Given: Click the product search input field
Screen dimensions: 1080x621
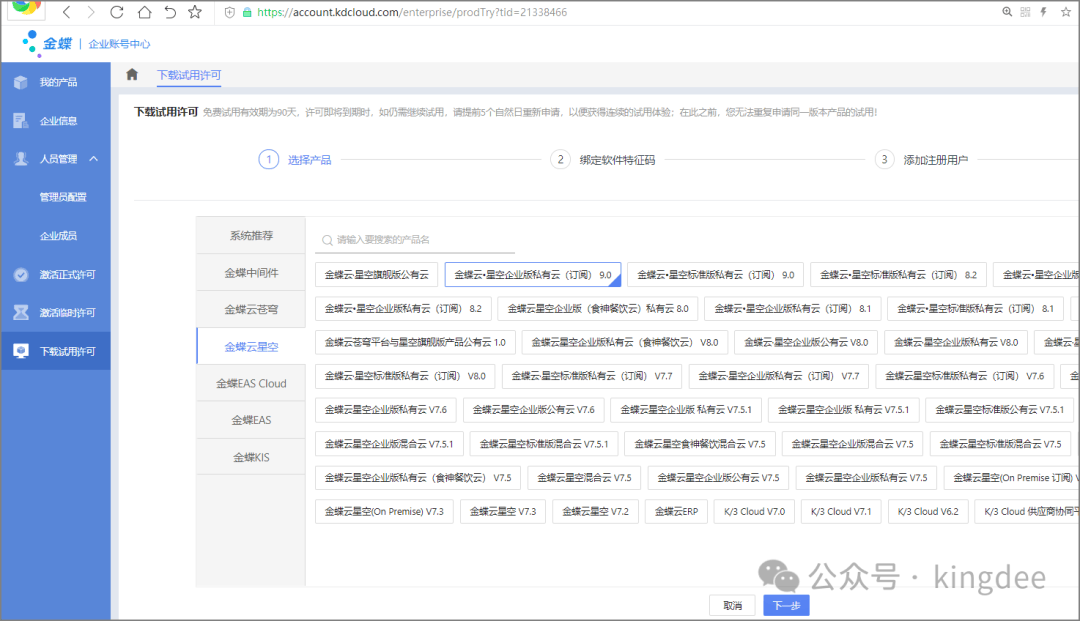Looking at the screenshot, I should point(420,240).
